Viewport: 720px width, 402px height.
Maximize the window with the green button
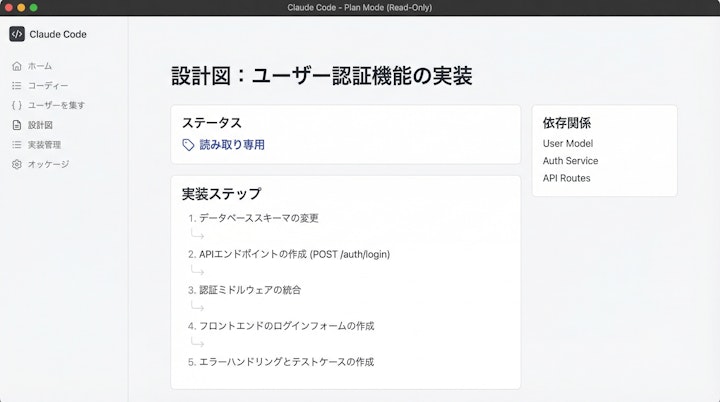pyautogui.click(x=34, y=7)
